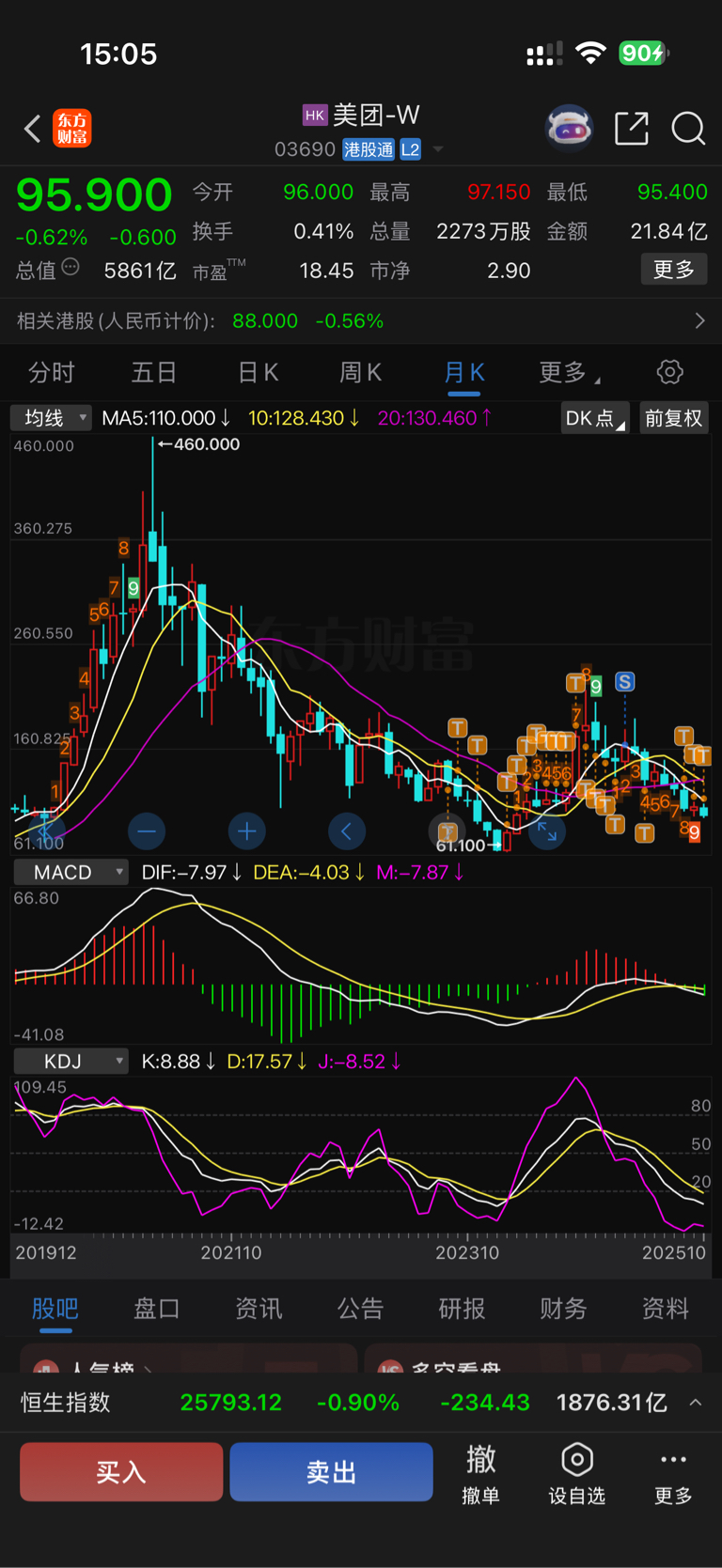Open the 研报 tab

(462, 1309)
